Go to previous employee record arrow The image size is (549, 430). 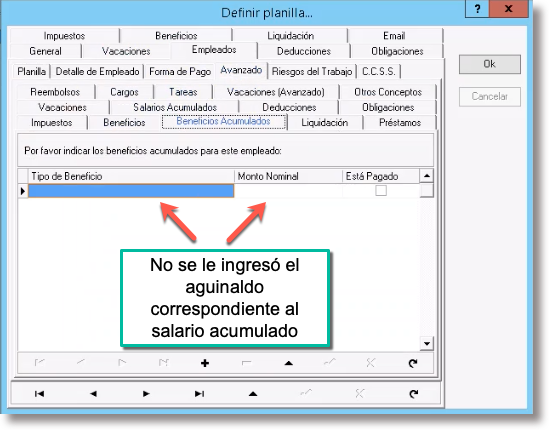[x=93, y=394]
